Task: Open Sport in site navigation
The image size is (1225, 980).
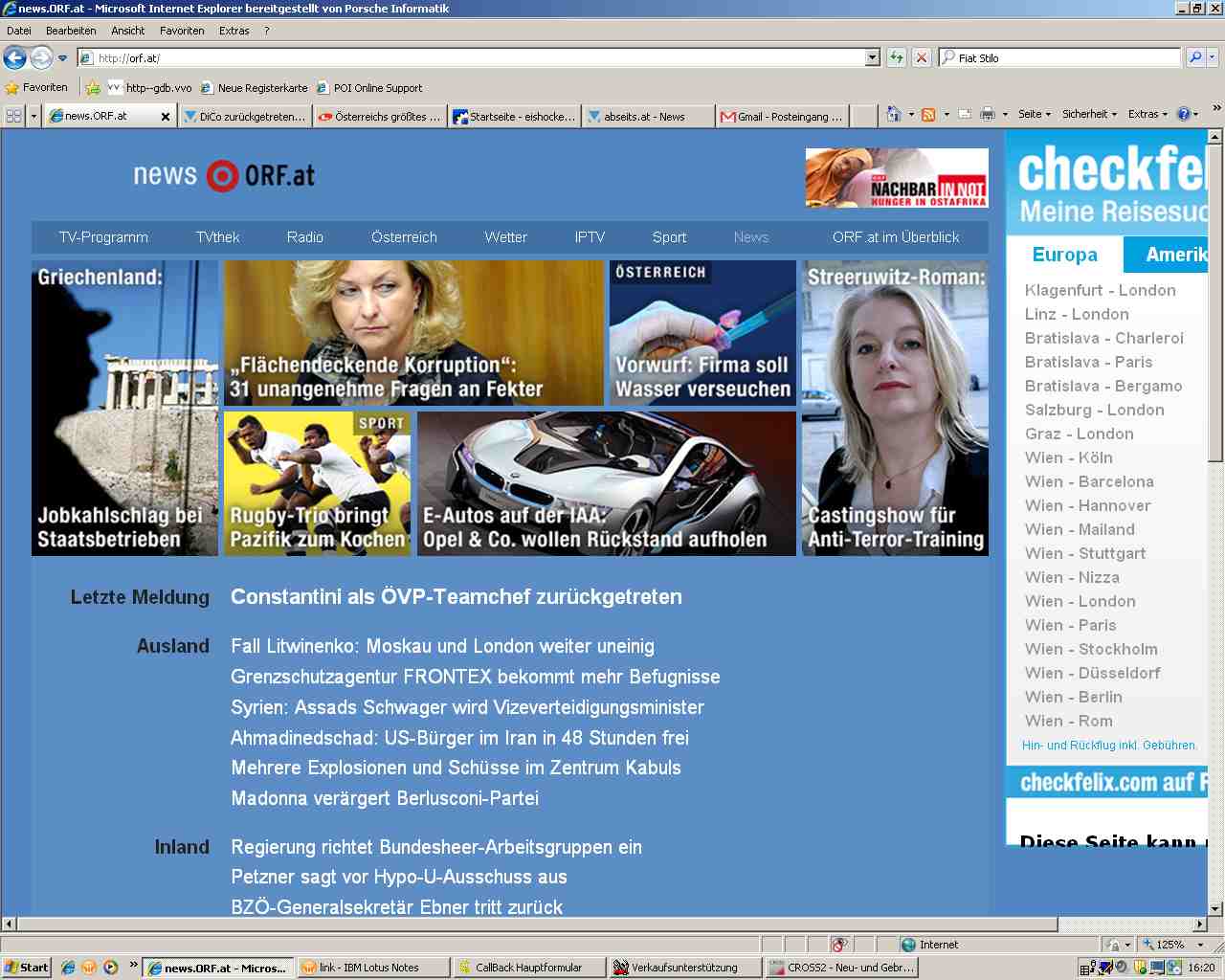Action: tap(669, 237)
